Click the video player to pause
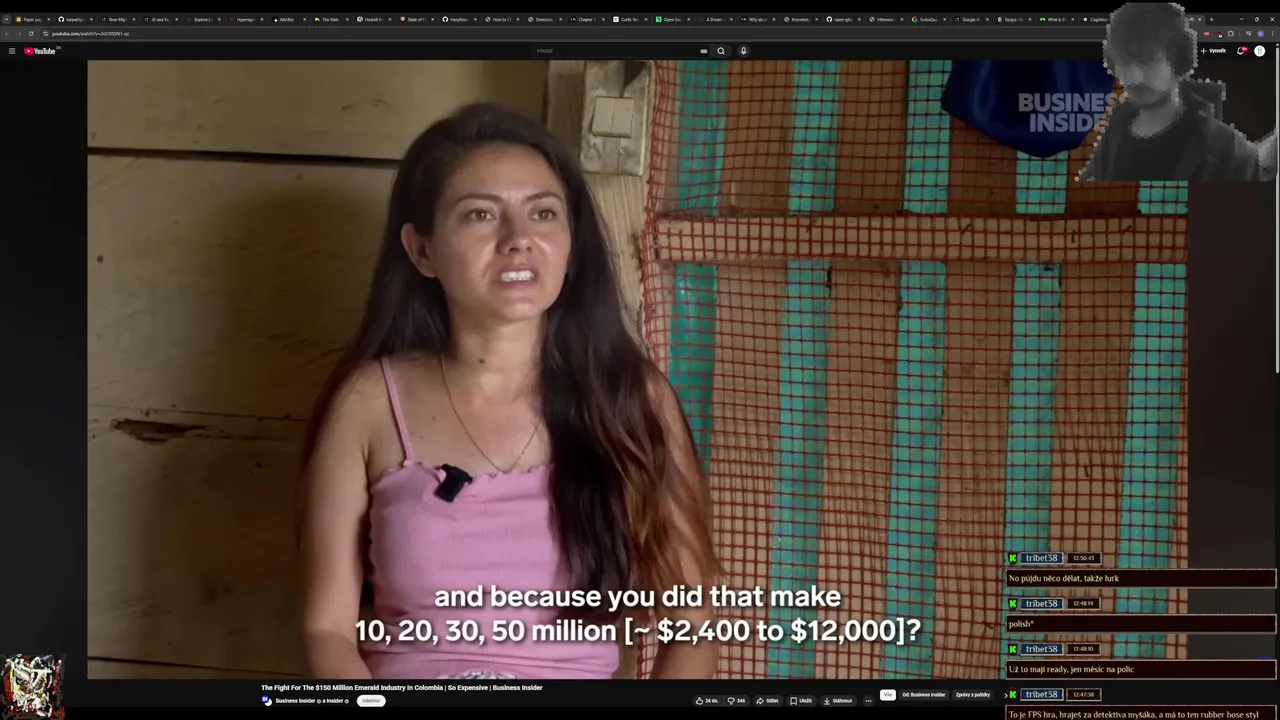1280x720 pixels. pyautogui.click(x=637, y=369)
